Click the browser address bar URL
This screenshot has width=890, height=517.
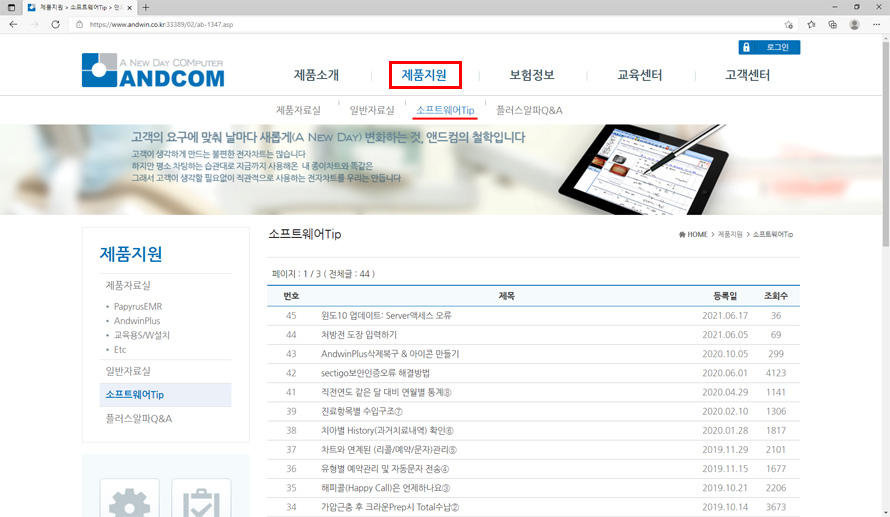point(161,24)
